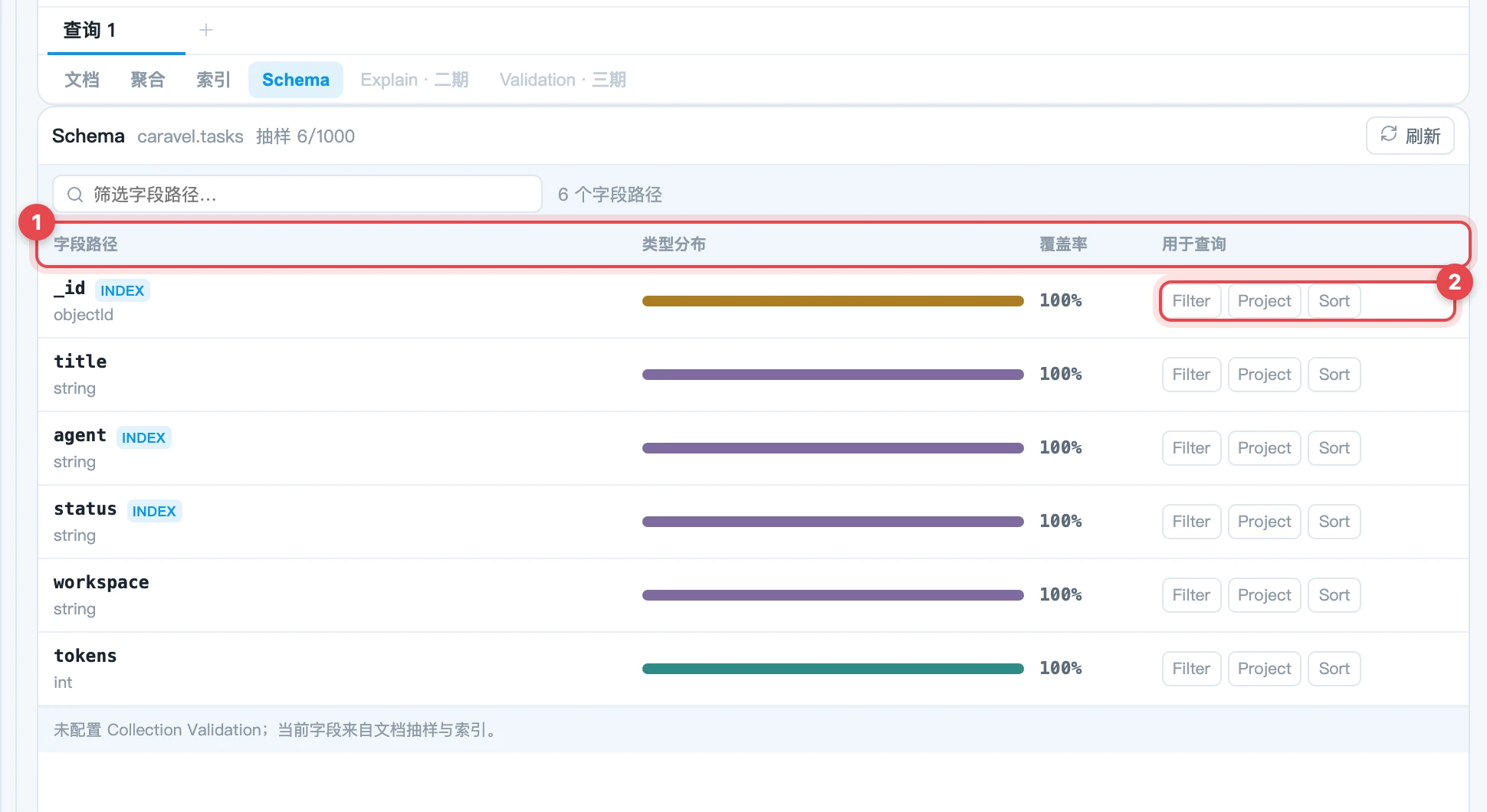
Task: Click Filter button for tokens field
Action: pyautogui.click(x=1191, y=669)
